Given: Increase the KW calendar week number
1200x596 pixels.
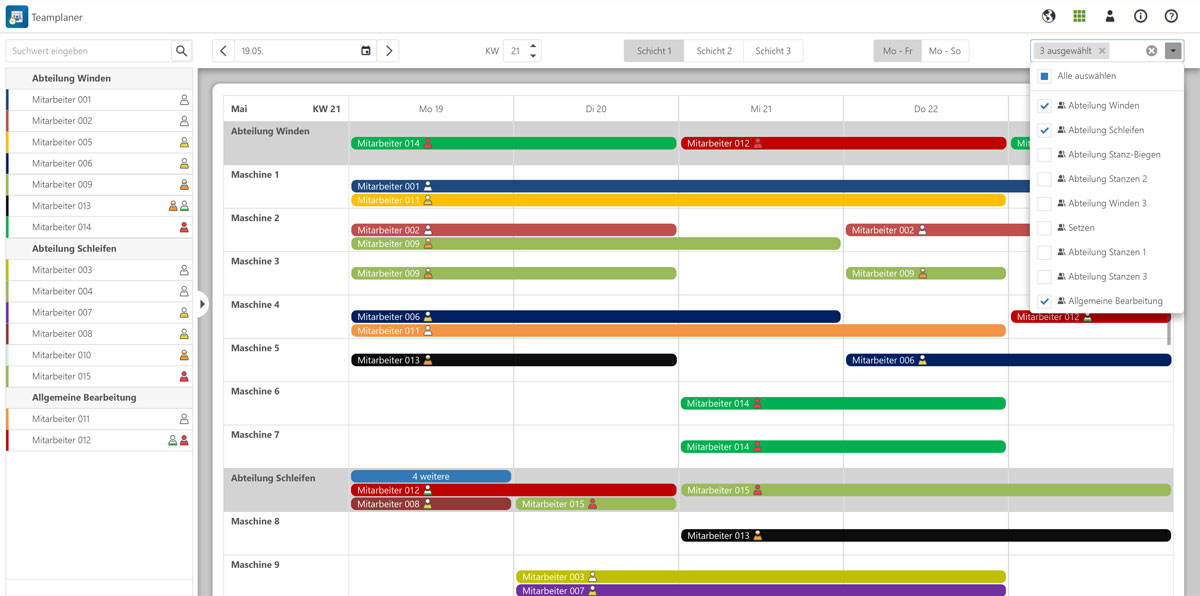Looking at the screenshot, I should click(533, 46).
